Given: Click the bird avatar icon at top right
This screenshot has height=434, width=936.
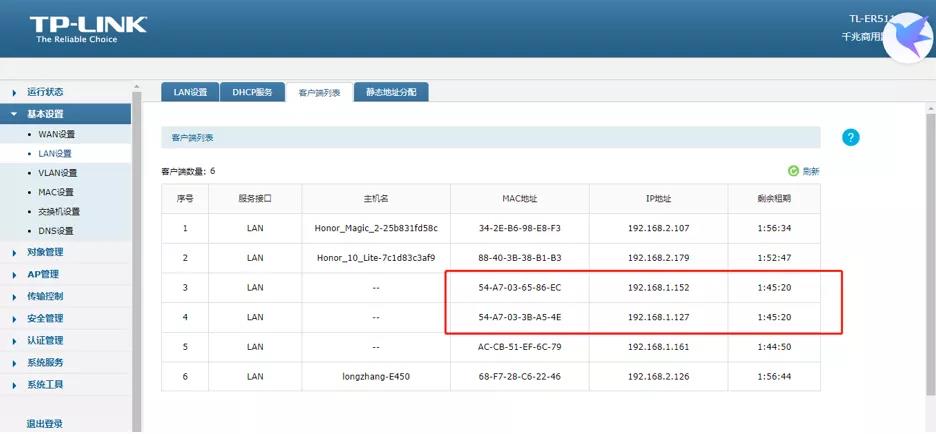Looking at the screenshot, I should [907, 39].
